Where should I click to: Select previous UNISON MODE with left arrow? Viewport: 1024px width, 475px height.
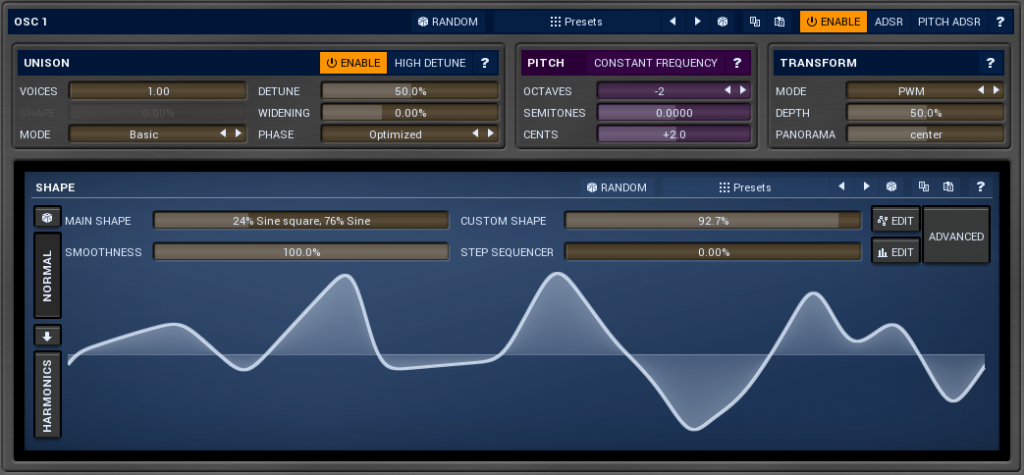click(x=223, y=133)
